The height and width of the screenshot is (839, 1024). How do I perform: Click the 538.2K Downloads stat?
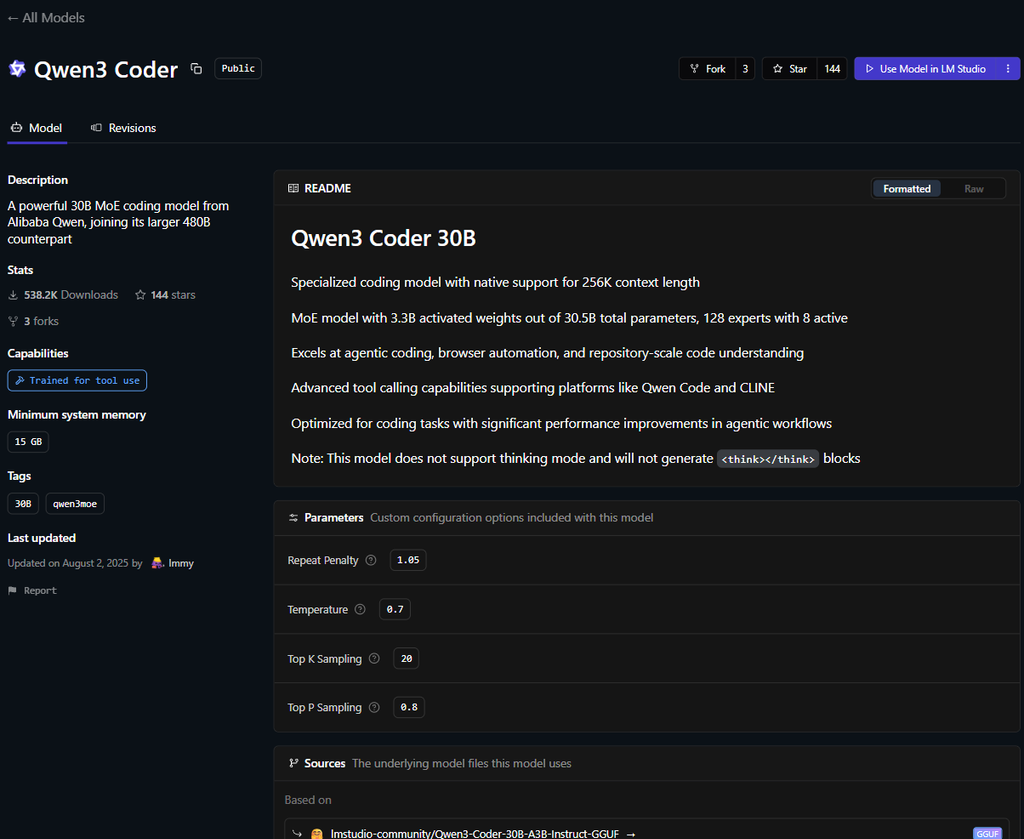point(71,295)
